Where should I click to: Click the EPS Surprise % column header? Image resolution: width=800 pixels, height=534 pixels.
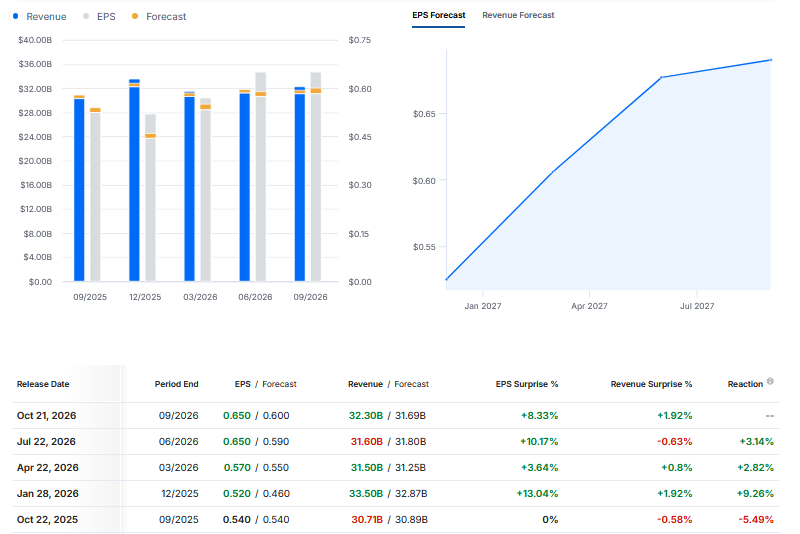pos(527,384)
